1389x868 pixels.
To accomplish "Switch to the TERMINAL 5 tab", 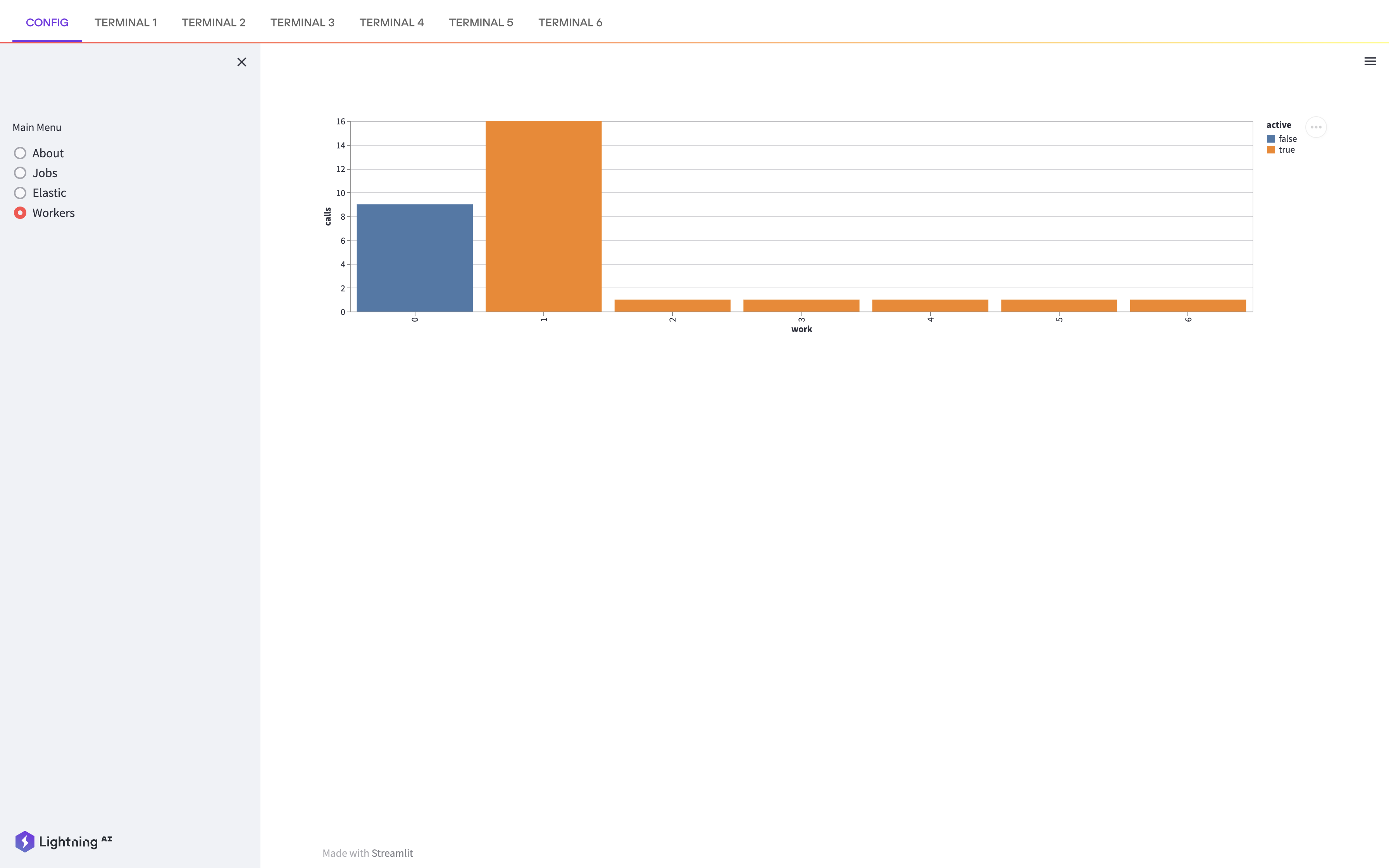I will tap(481, 22).
